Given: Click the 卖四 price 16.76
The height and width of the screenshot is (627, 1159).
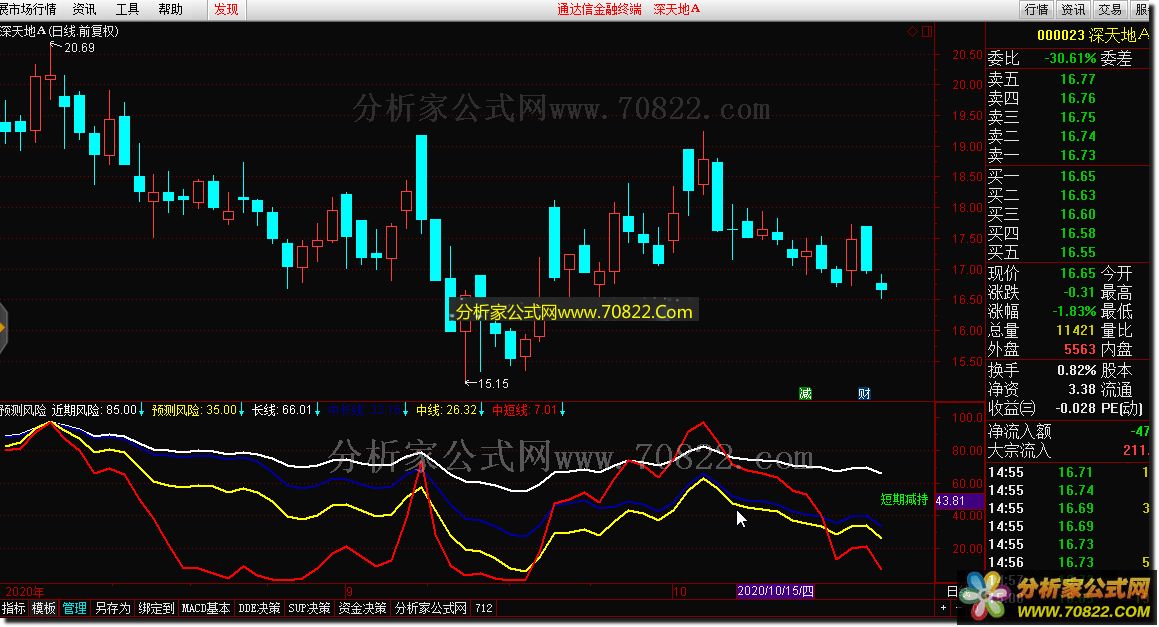Looking at the screenshot, I should 1078,98.
